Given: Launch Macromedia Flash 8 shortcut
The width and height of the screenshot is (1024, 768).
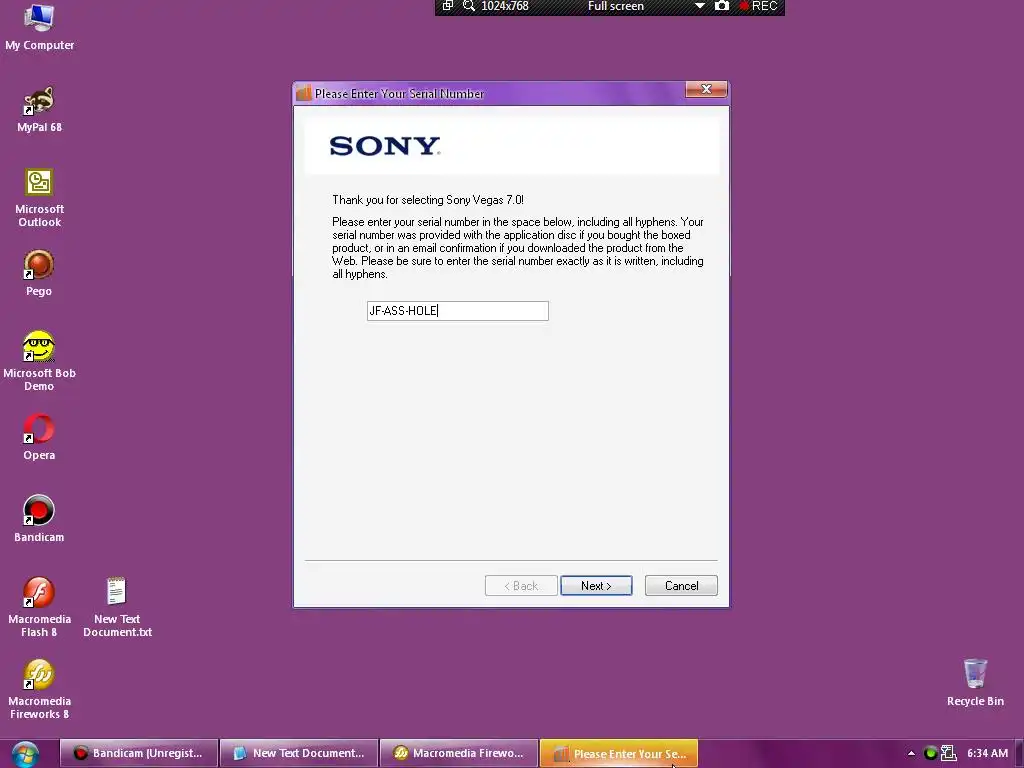Looking at the screenshot, I should 39,607.
